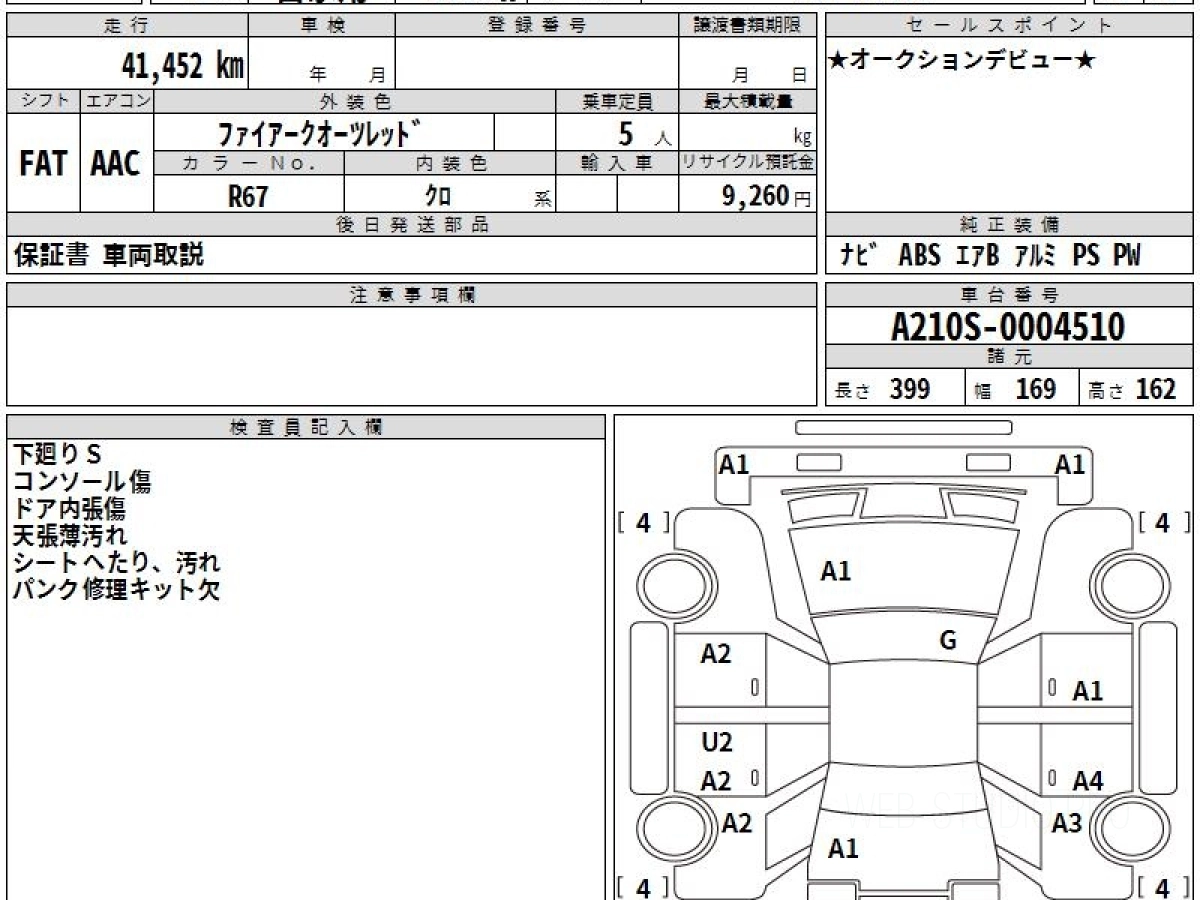Click the ★オークションデビュー★ sales point
1200x900 pixels.
962,61
